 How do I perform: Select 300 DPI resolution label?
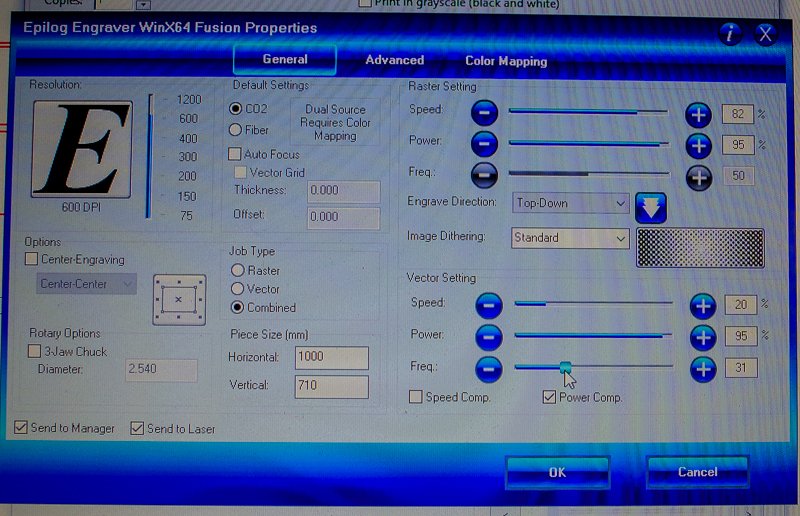tap(188, 157)
